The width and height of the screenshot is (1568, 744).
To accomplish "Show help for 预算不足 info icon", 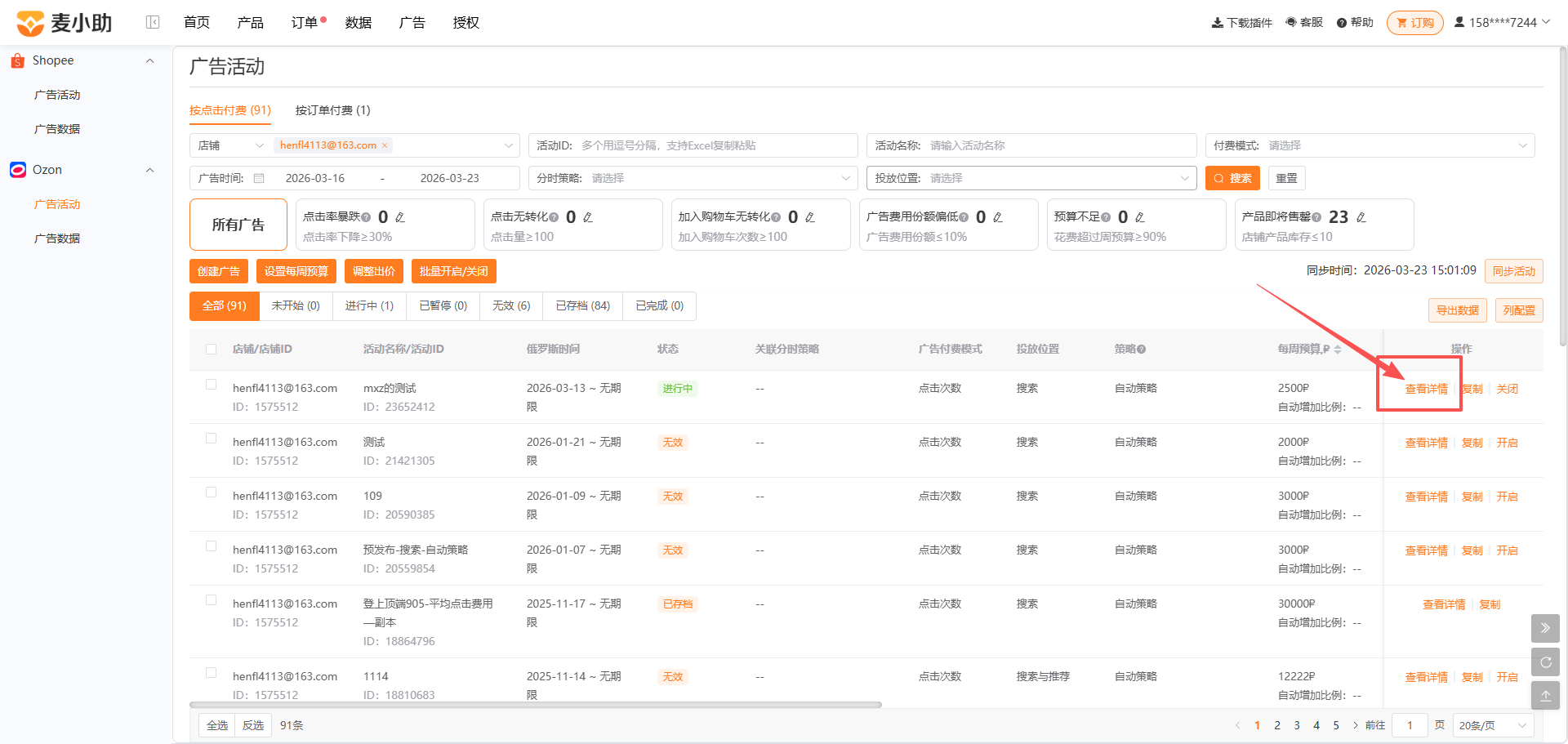I will click(x=1106, y=217).
